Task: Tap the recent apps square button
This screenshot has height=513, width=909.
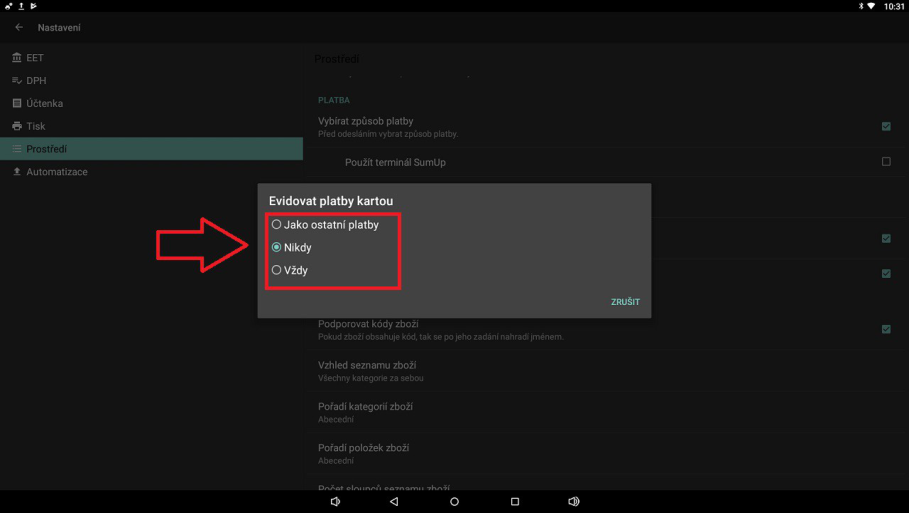Action: (515, 502)
